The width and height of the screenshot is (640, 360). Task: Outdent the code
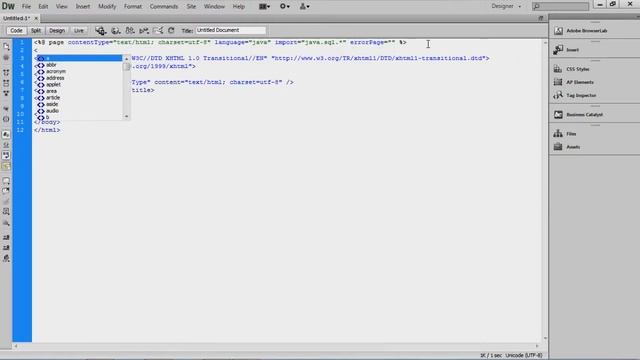[6, 248]
